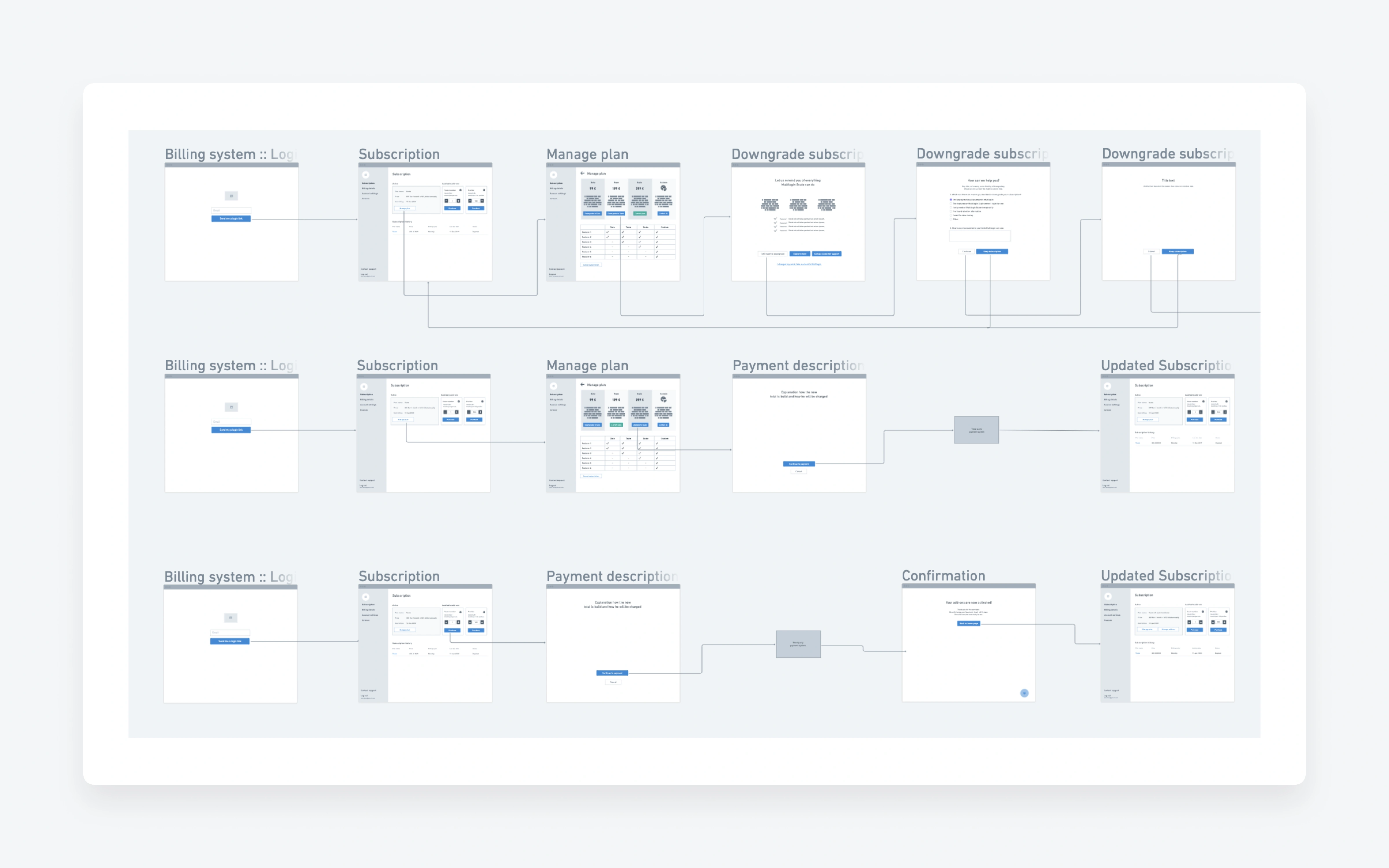
Task: Click 'Contact Customer support' in first Downgrade frame
Action: (826, 254)
